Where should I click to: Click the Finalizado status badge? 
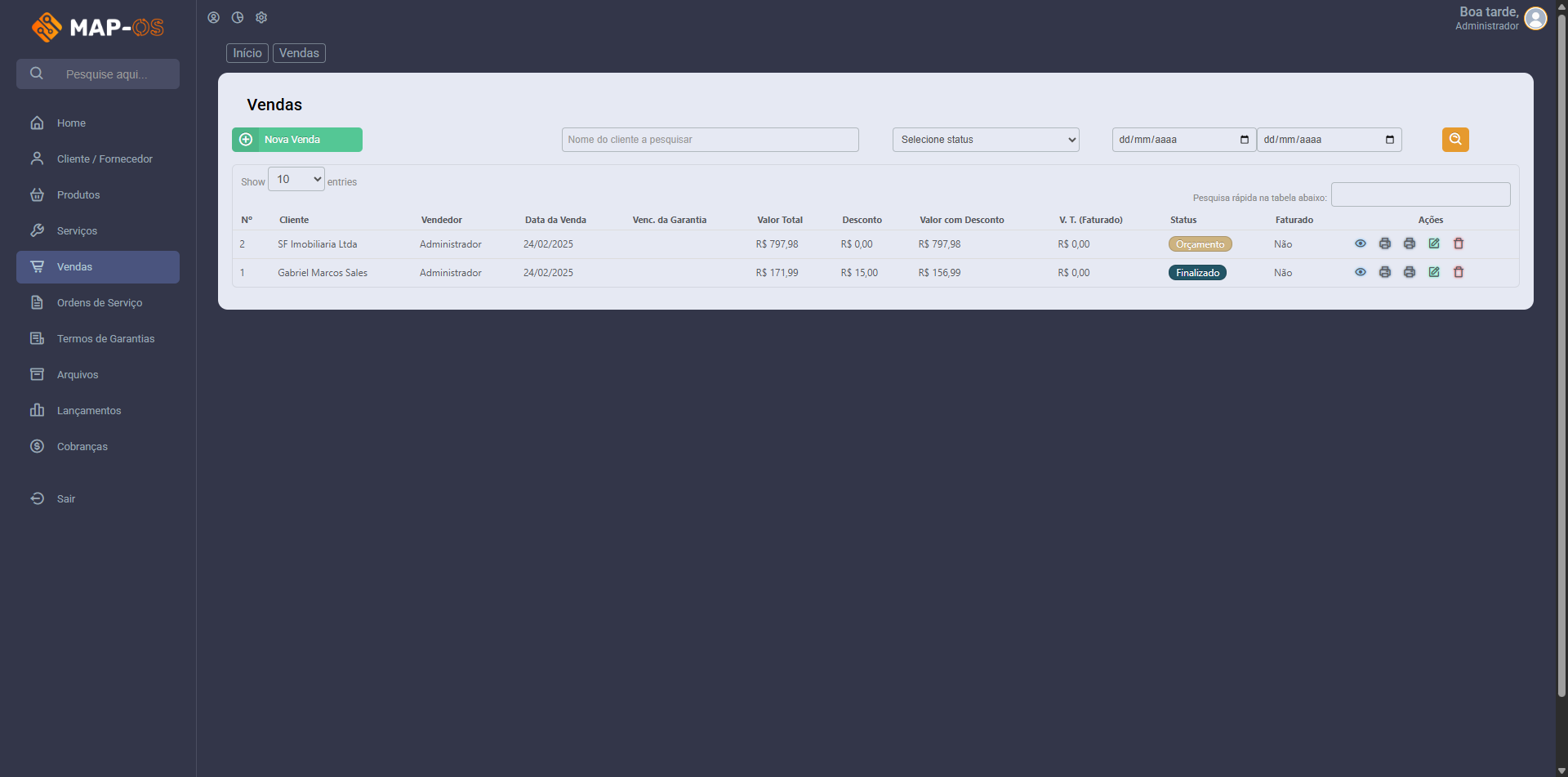point(1197,273)
